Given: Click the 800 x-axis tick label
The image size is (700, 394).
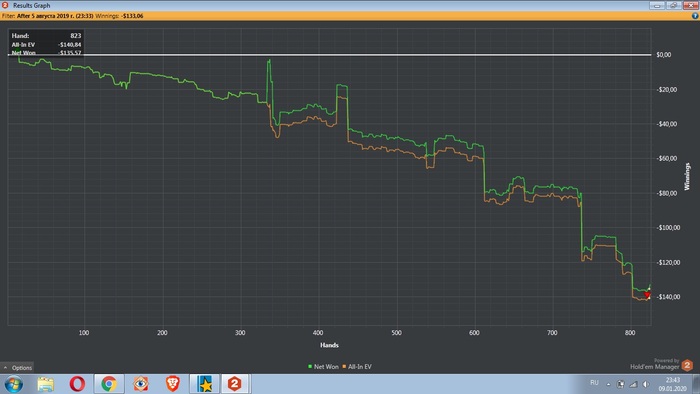Looking at the screenshot, I should pos(630,333).
